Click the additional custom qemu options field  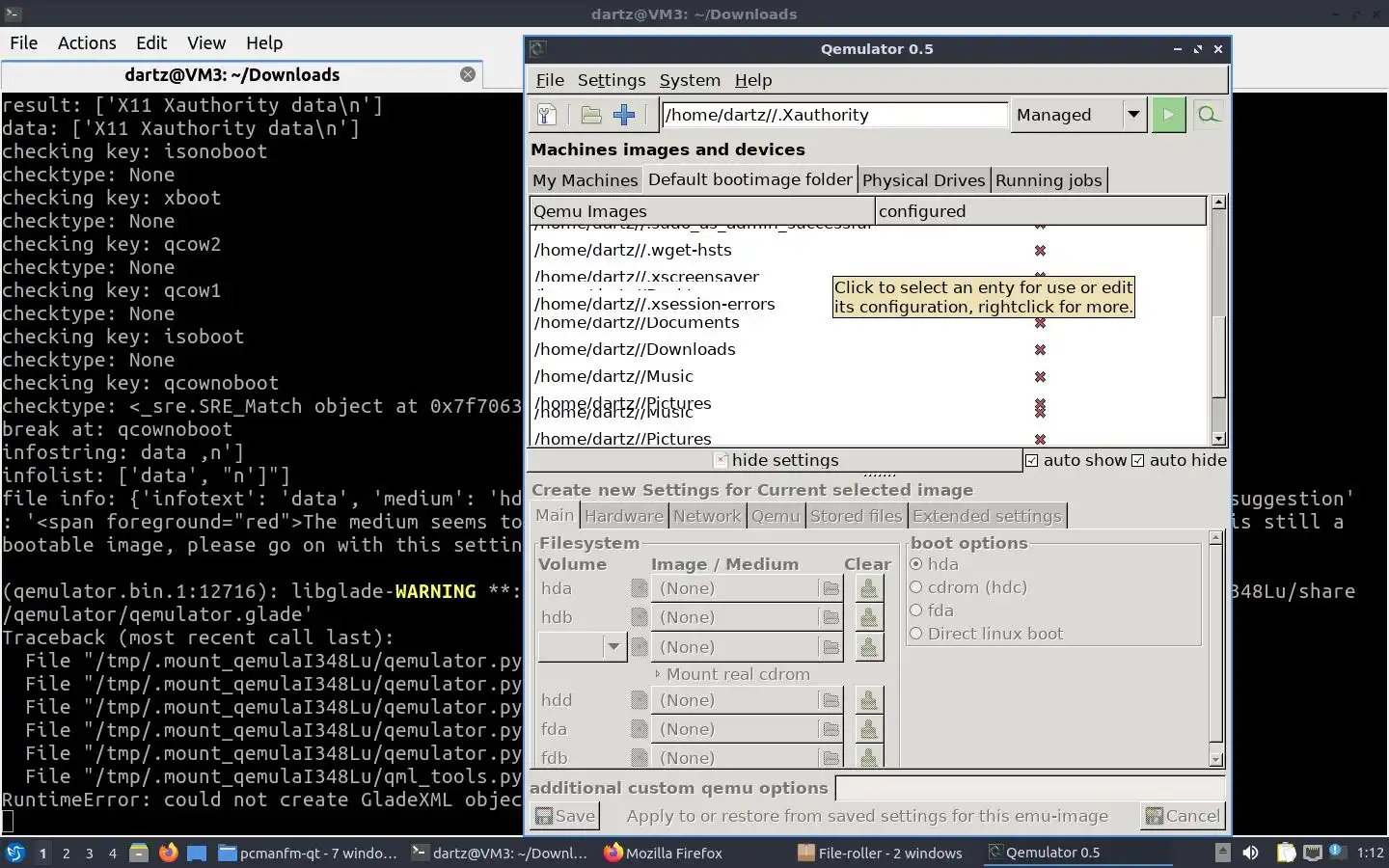point(1029,788)
